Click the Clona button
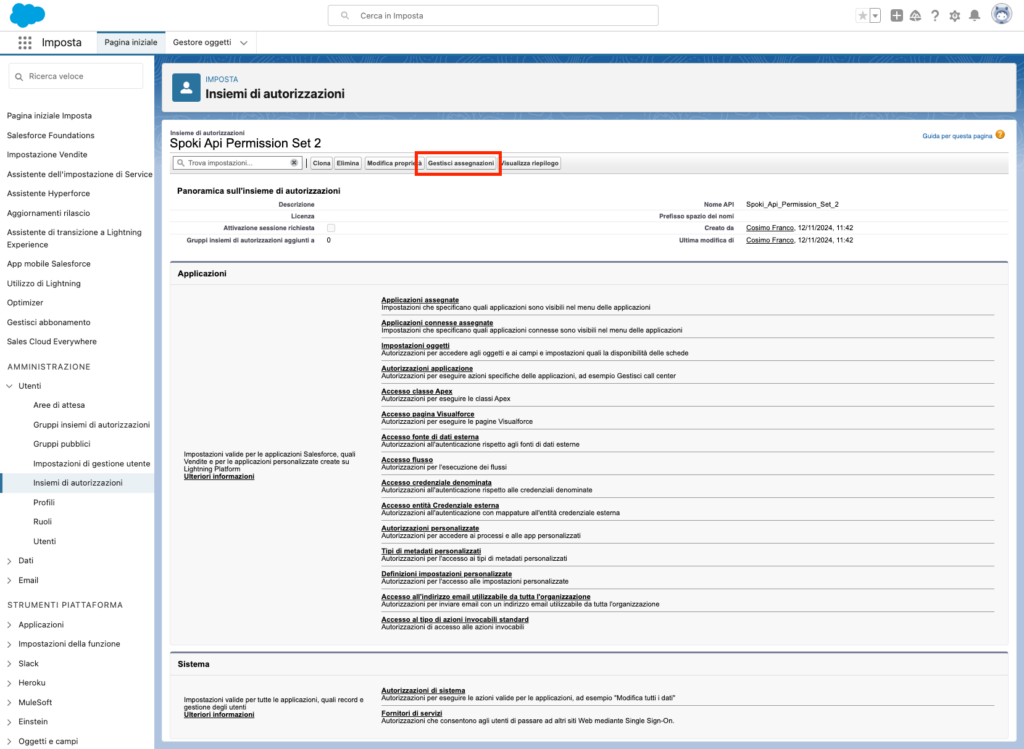Image resolution: width=1024 pixels, height=749 pixels. pos(321,163)
